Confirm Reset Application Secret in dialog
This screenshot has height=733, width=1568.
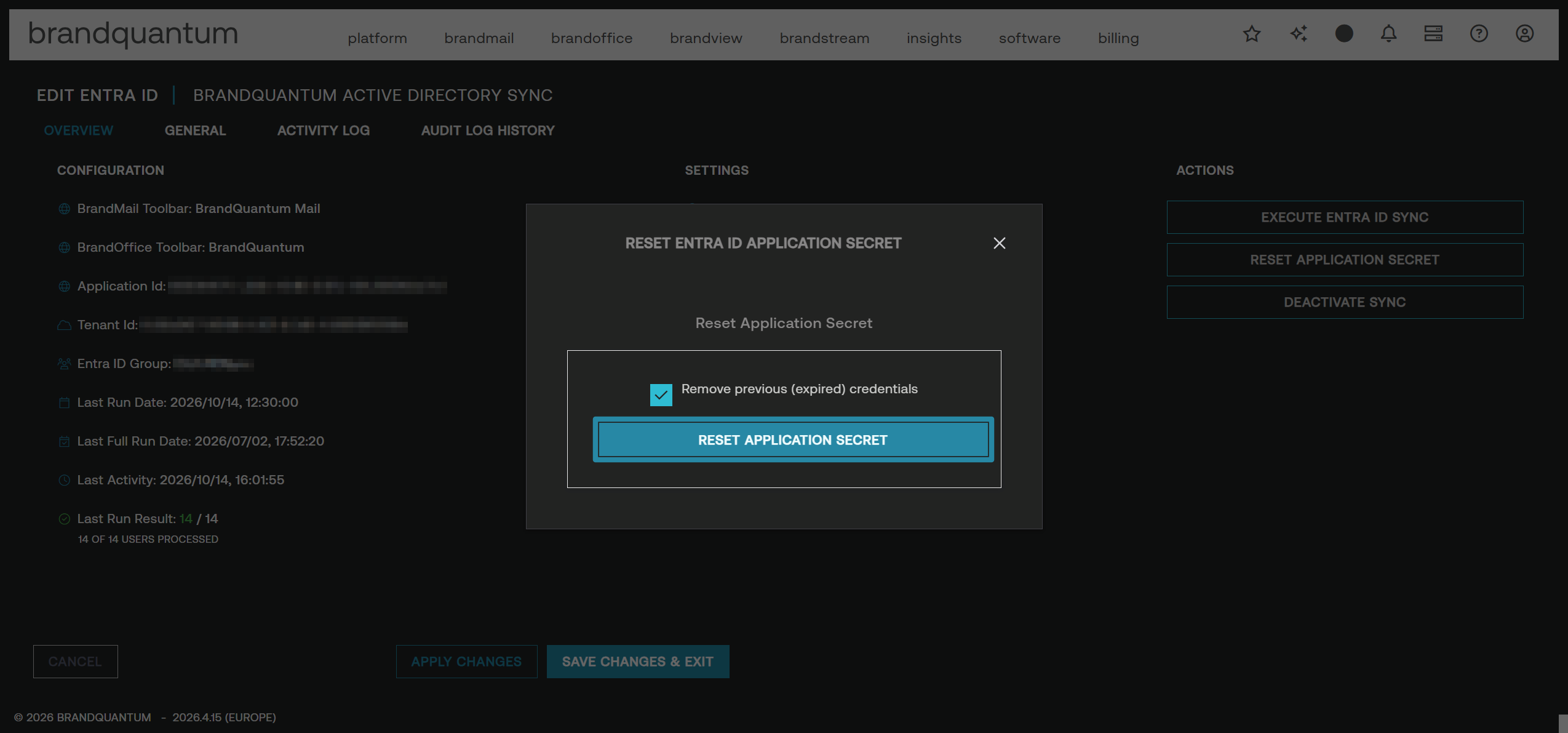pyautogui.click(x=793, y=440)
